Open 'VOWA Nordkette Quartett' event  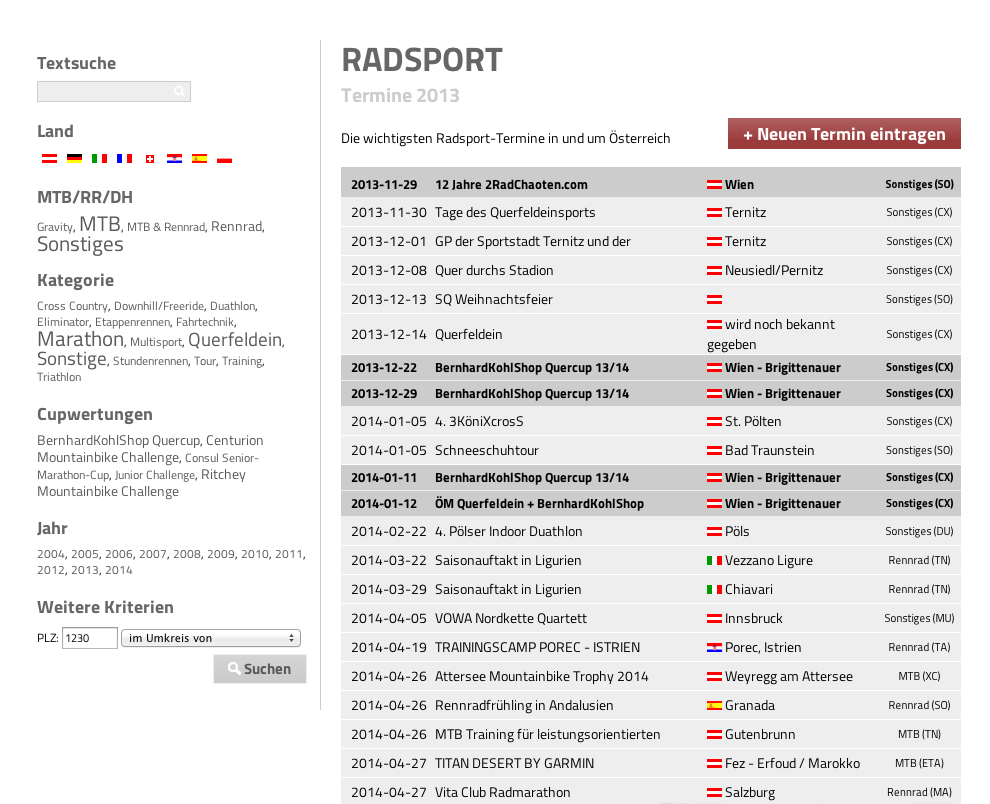click(x=511, y=618)
